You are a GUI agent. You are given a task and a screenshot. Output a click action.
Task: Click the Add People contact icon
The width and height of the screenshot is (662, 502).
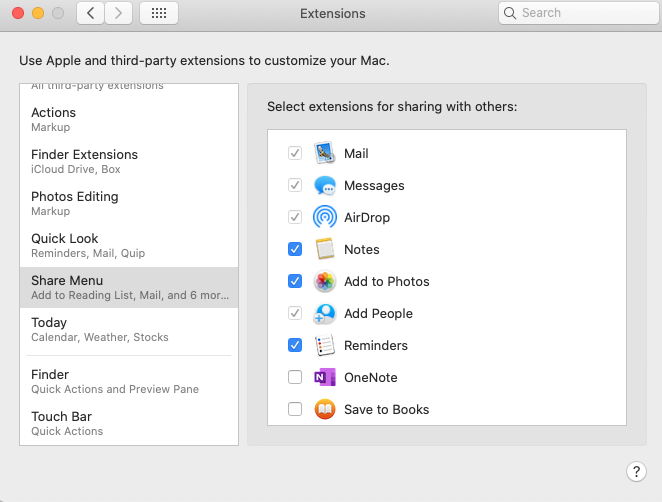coord(324,313)
